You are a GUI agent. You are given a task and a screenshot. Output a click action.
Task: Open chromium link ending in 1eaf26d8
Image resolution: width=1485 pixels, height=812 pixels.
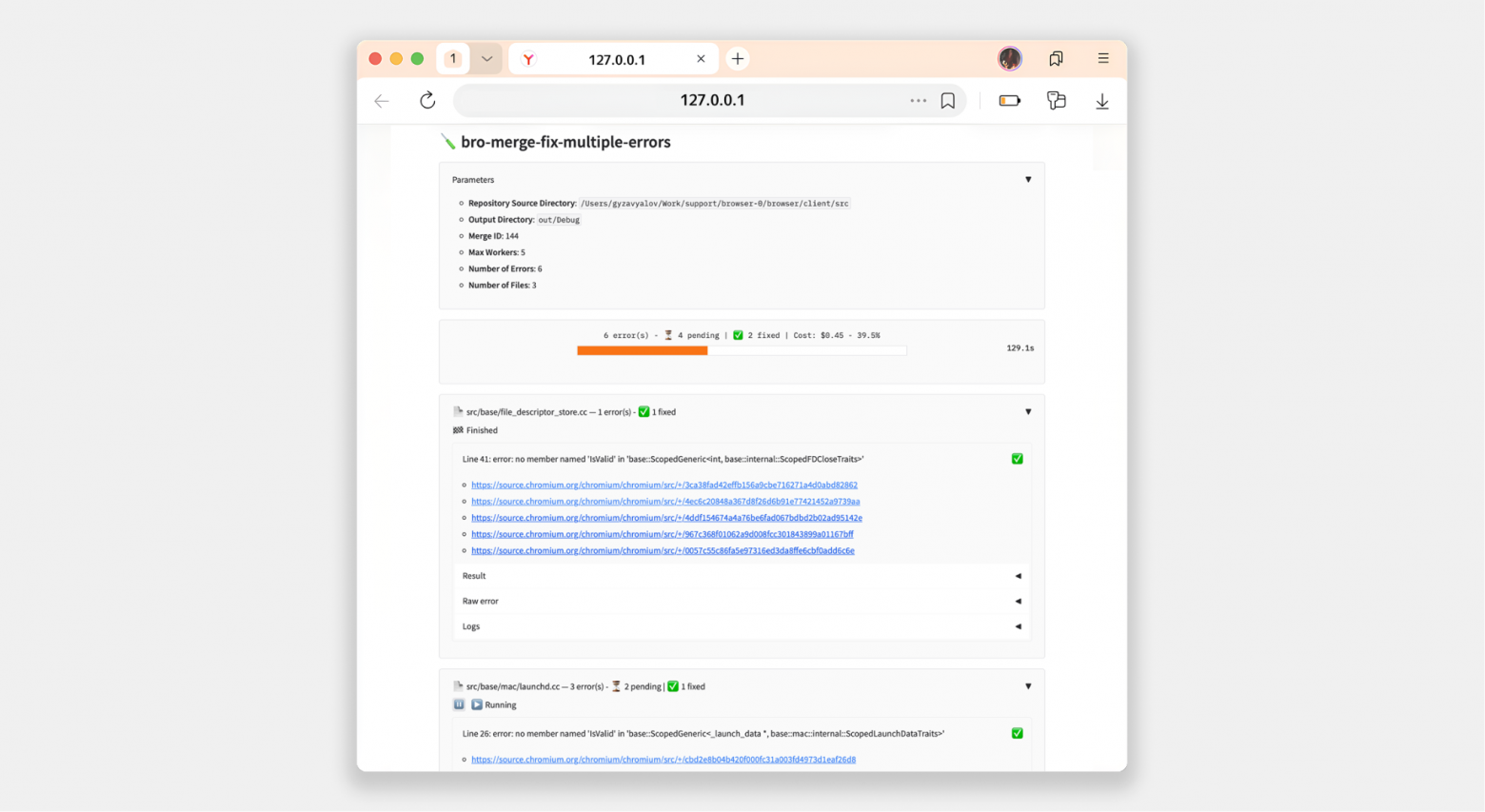[x=663, y=760]
